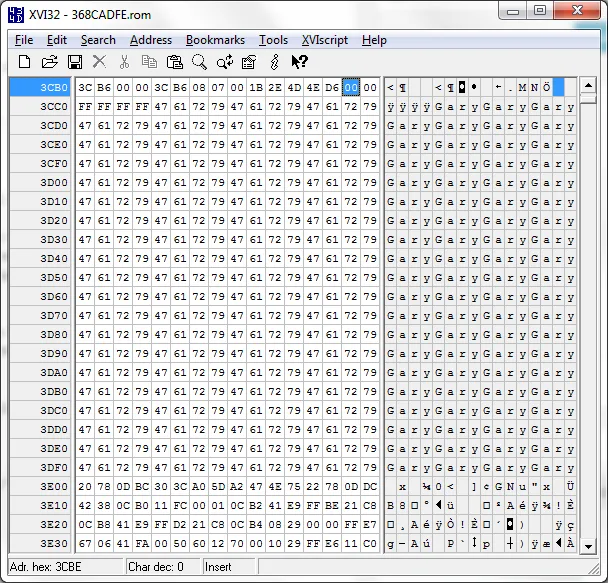Screen dimensions: 608x583
Task: Click the scrollbar down arrow
Action: (588, 546)
